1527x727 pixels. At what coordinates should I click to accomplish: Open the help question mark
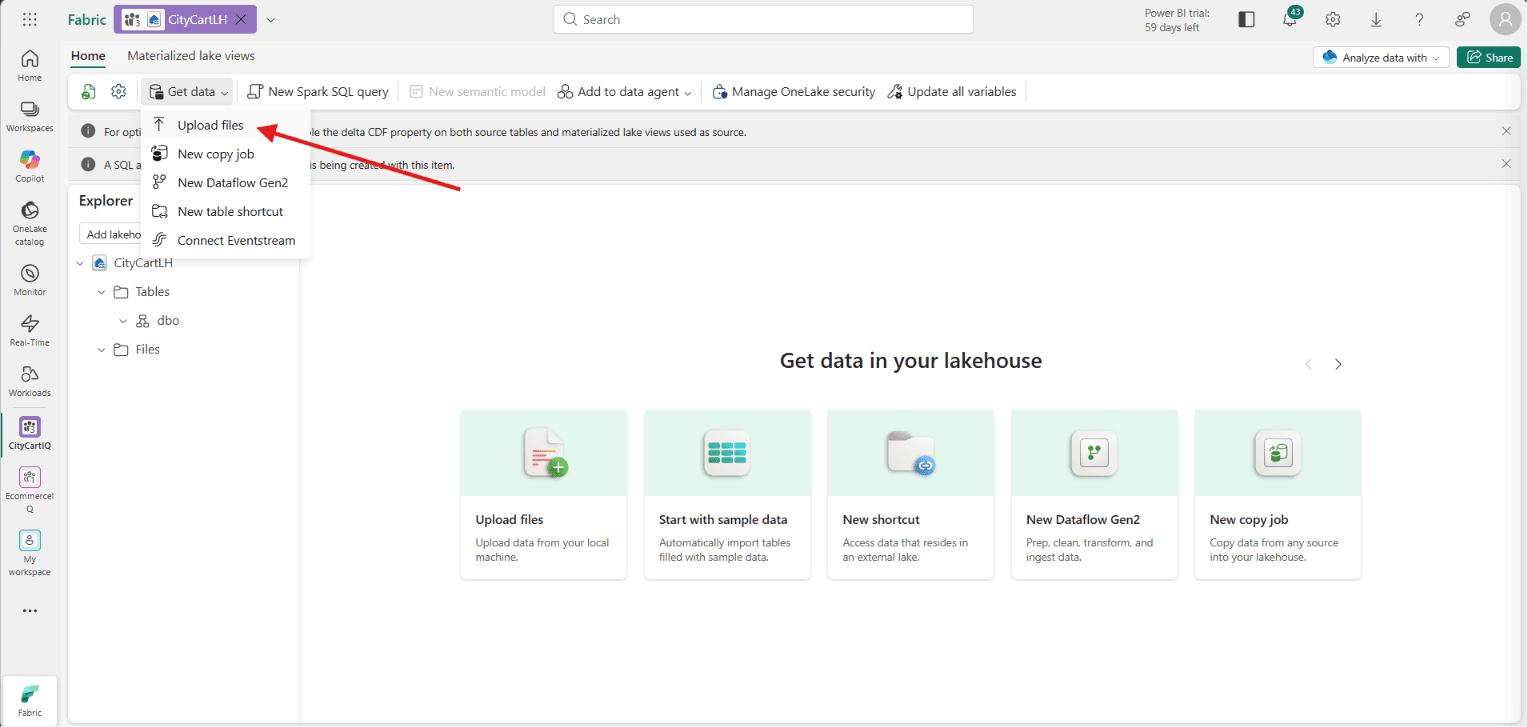click(1419, 19)
